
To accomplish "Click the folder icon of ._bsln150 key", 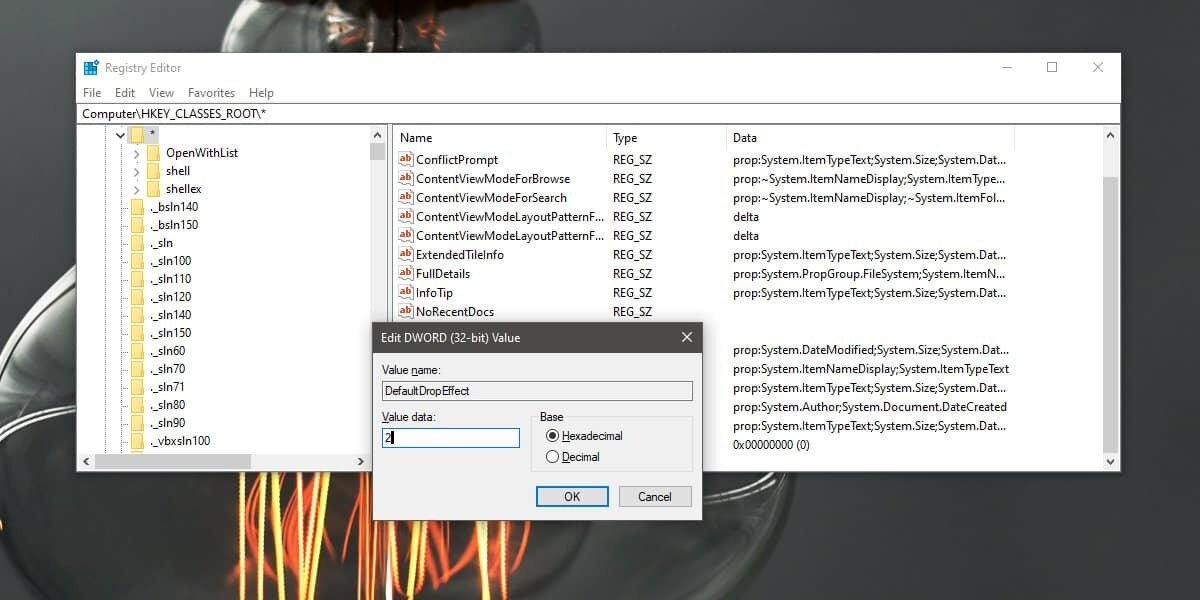I will pyautogui.click(x=137, y=225).
